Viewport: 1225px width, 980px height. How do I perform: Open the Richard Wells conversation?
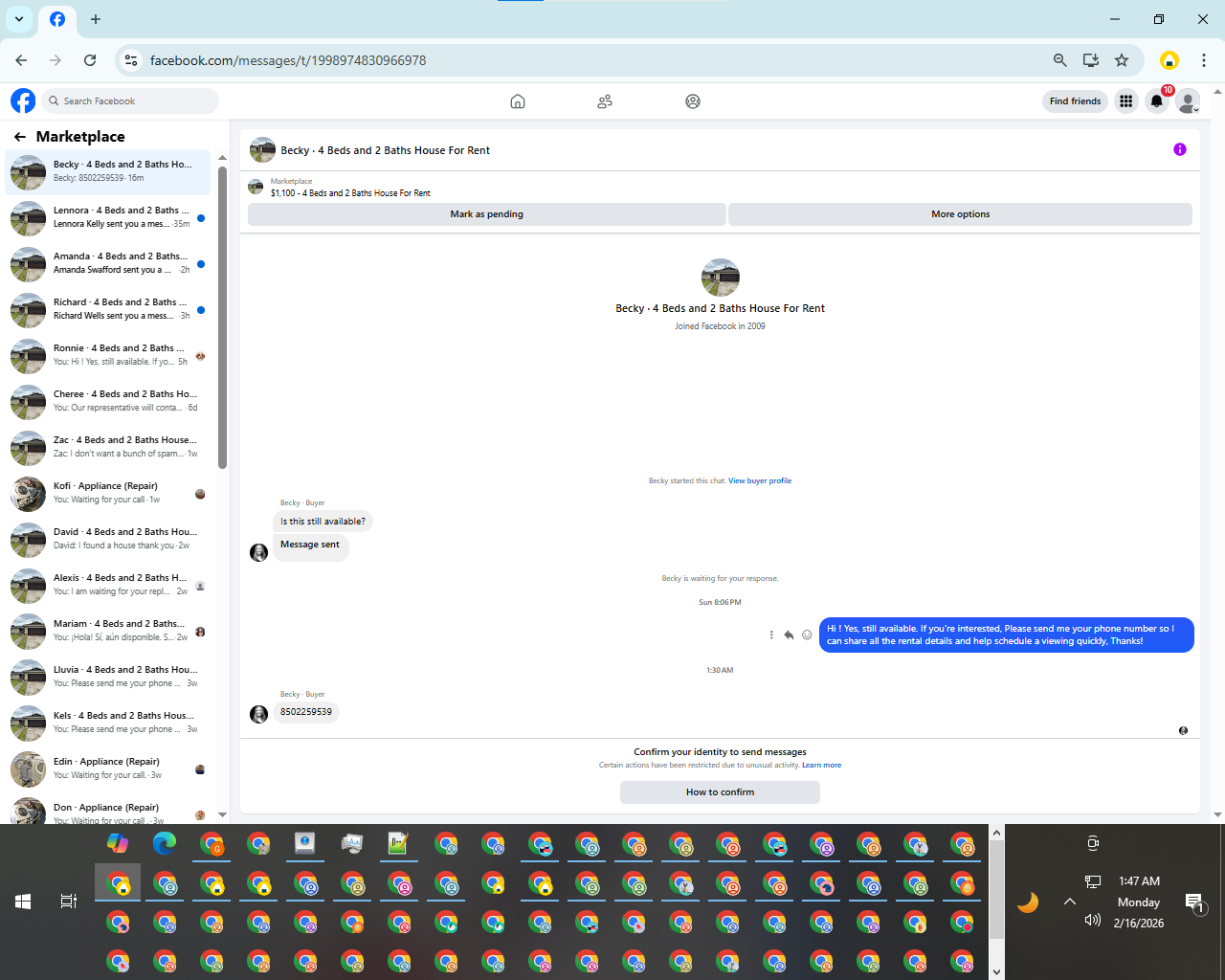pos(107,309)
